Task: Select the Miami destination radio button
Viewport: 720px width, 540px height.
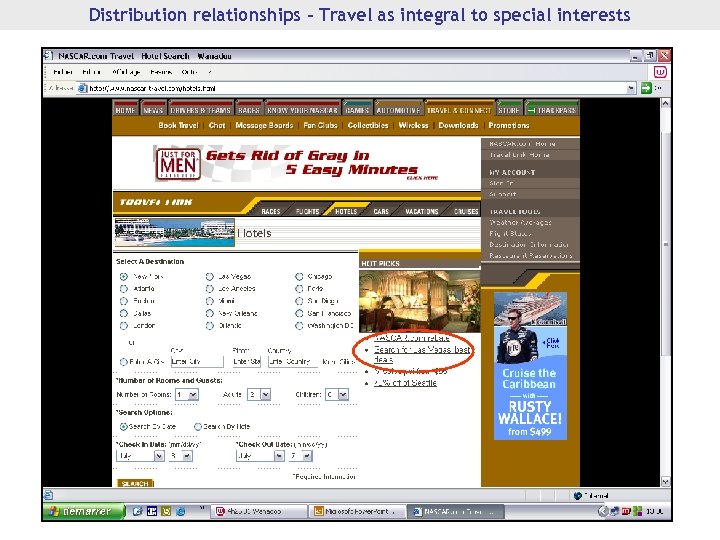Action: pyautogui.click(x=210, y=301)
